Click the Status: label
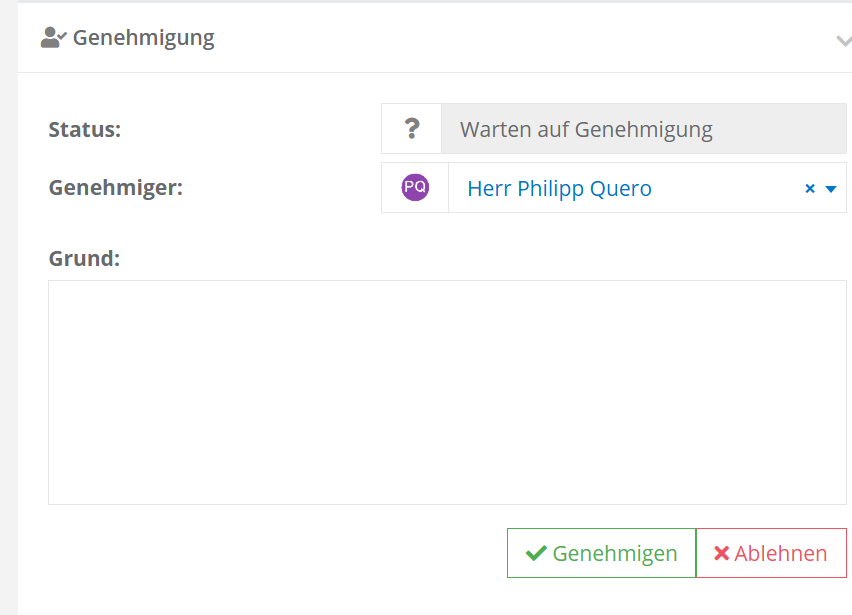 pos(85,129)
